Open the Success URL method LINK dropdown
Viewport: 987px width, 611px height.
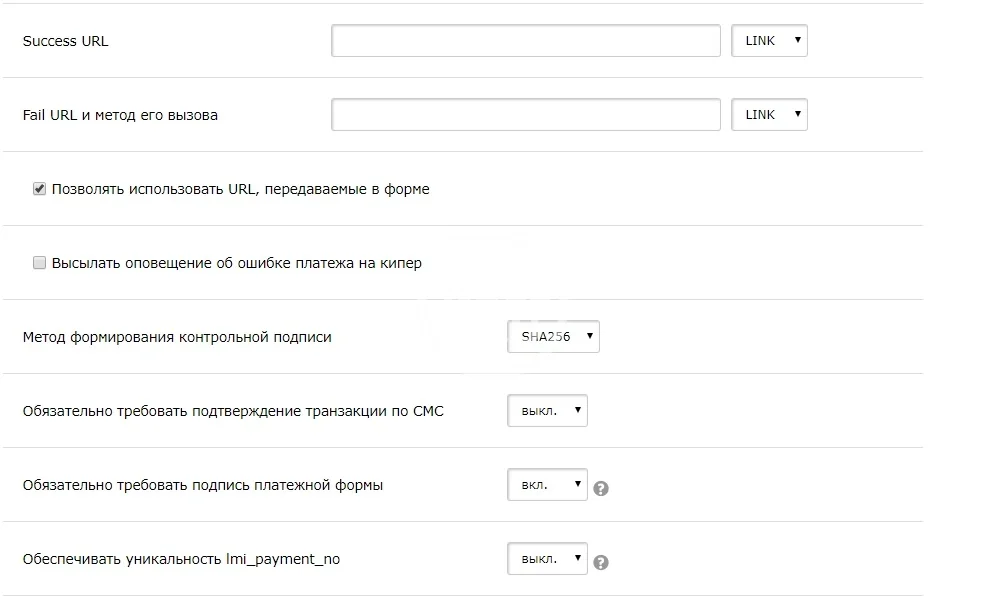pyautogui.click(x=769, y=41)
